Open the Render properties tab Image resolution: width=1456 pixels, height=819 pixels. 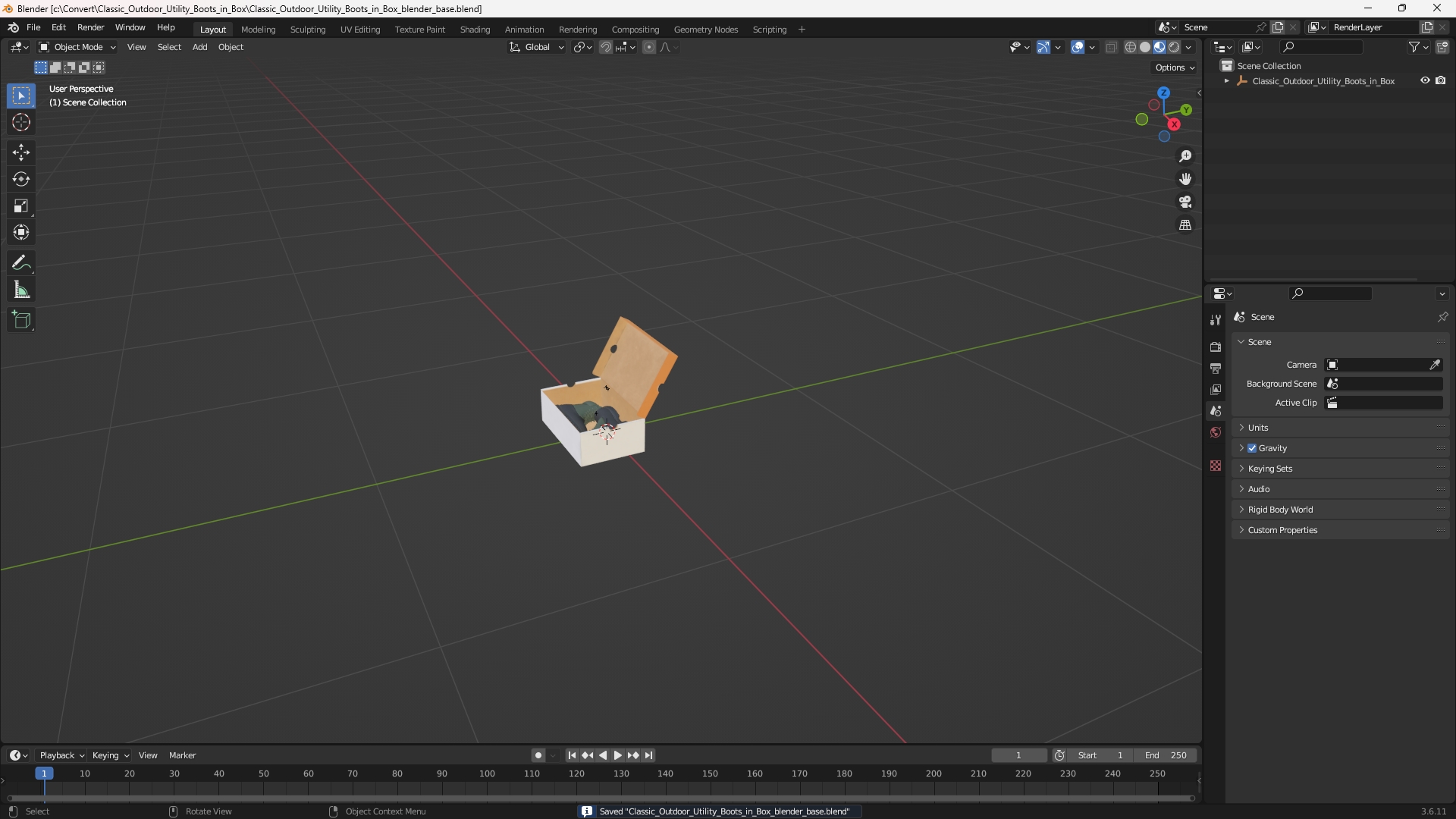1216,347
